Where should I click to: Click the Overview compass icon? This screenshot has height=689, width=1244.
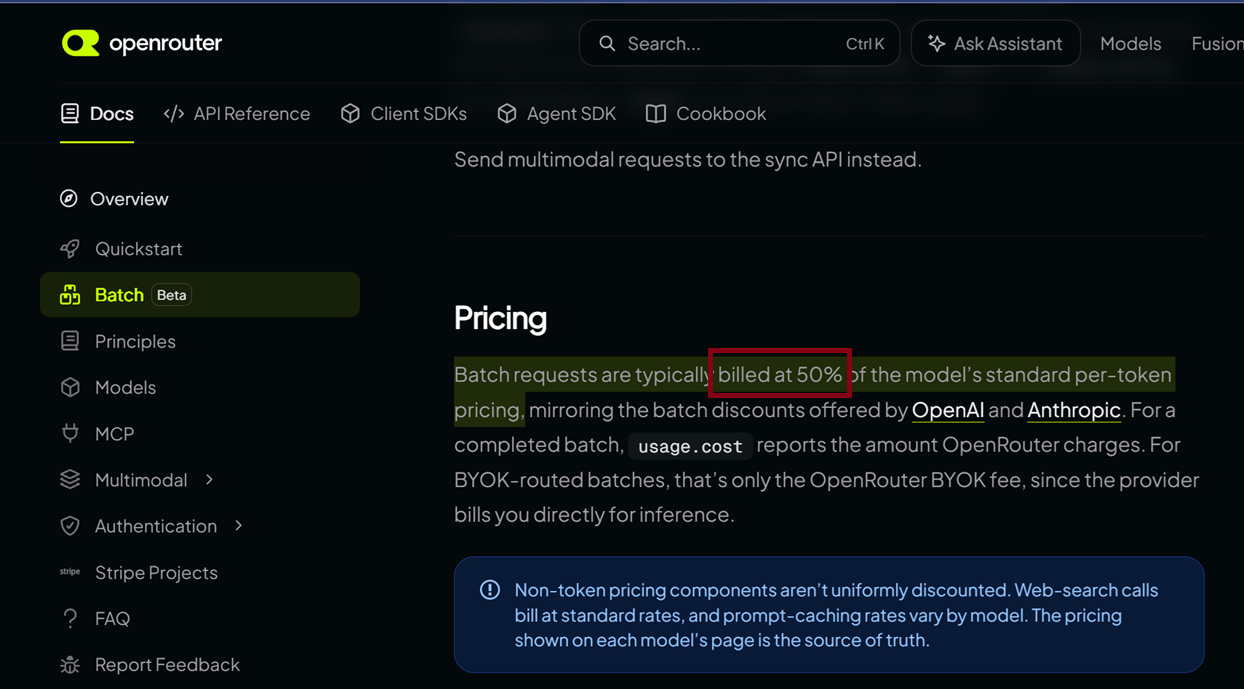coord(69,199)
